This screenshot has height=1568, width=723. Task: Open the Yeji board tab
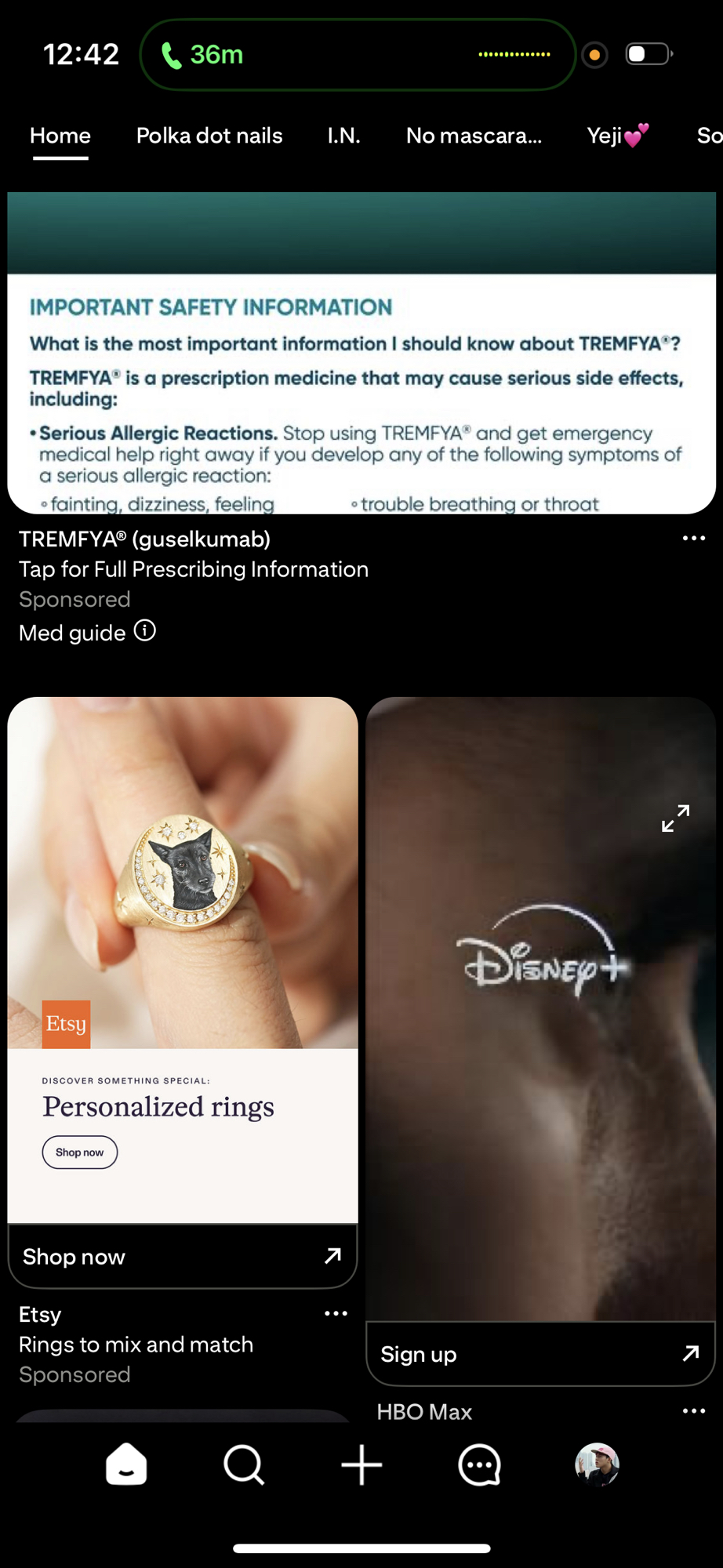(x=619, y=136)
